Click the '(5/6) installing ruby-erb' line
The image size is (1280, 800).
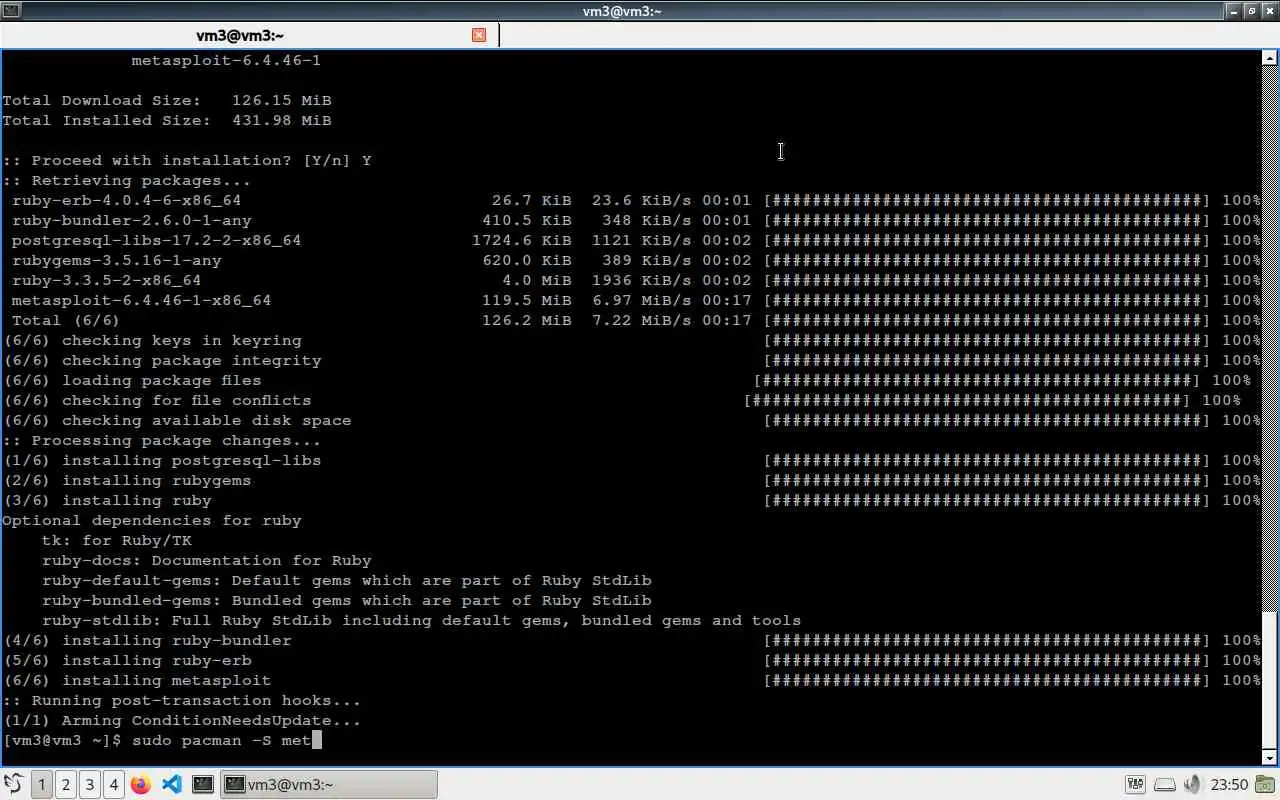[632, 660]
